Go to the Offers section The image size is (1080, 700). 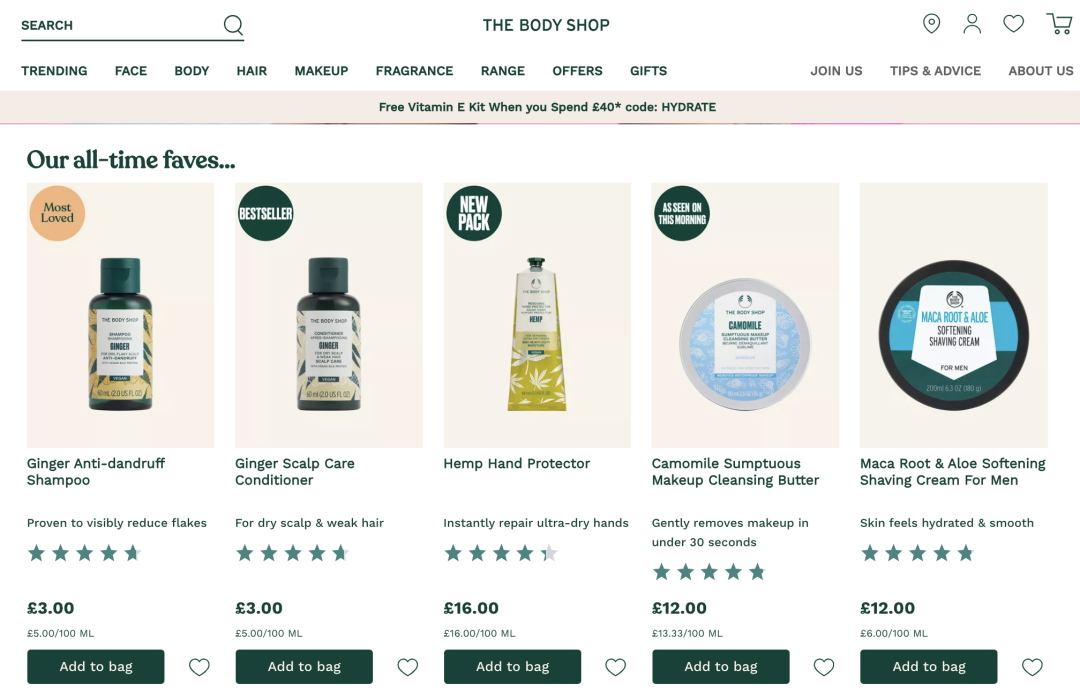click(x=577, y=71)
